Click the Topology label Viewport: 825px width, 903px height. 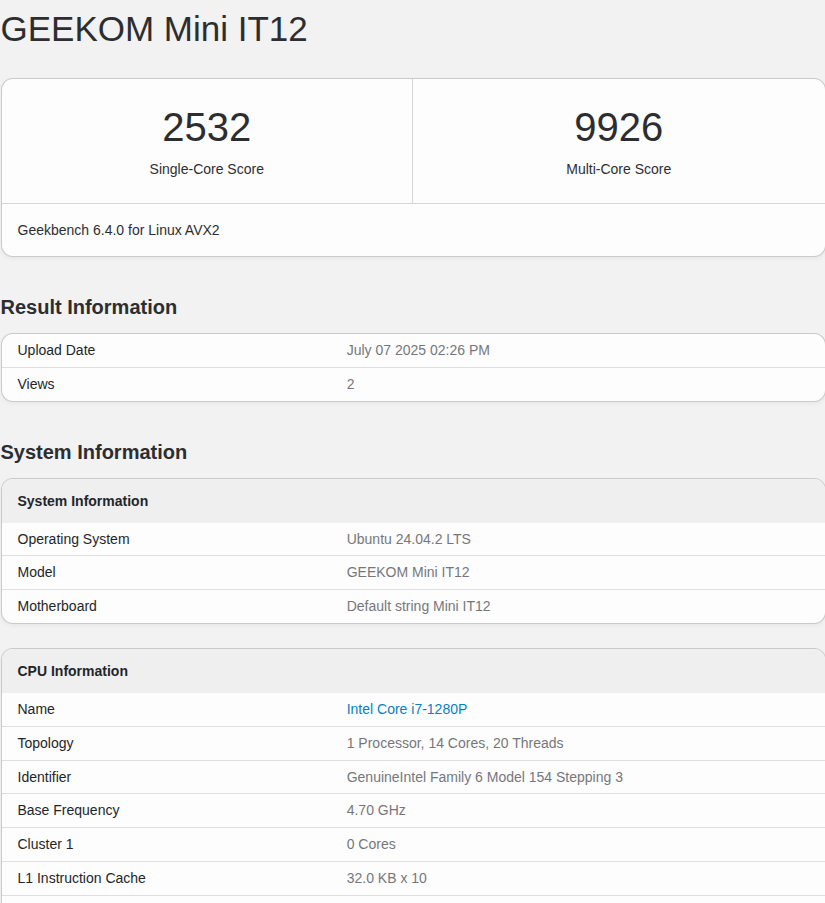point(45,743)
